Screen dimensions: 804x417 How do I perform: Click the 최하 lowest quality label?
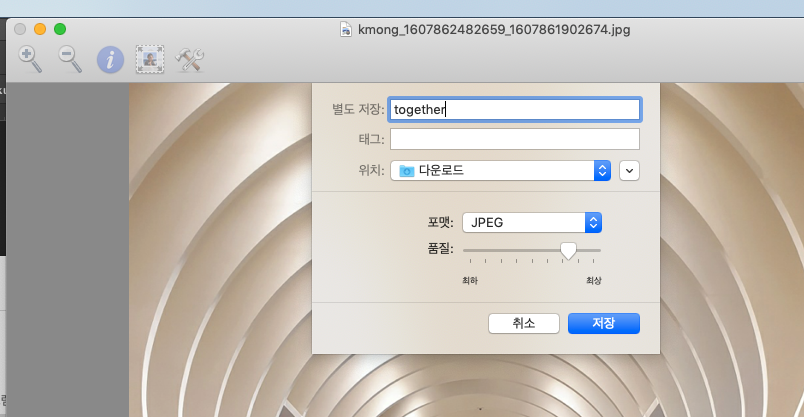coord(470,281)
